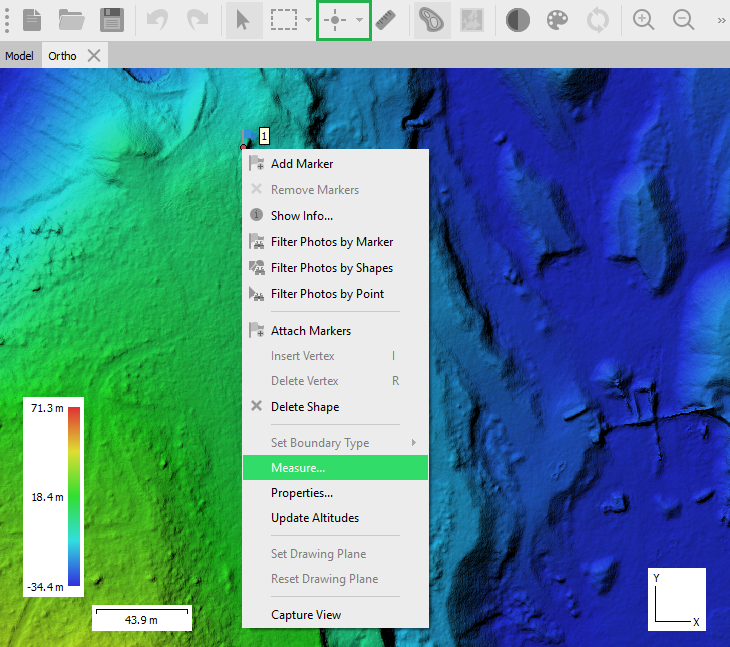Expand the toolbar overflow chevron

click(721, 20)
